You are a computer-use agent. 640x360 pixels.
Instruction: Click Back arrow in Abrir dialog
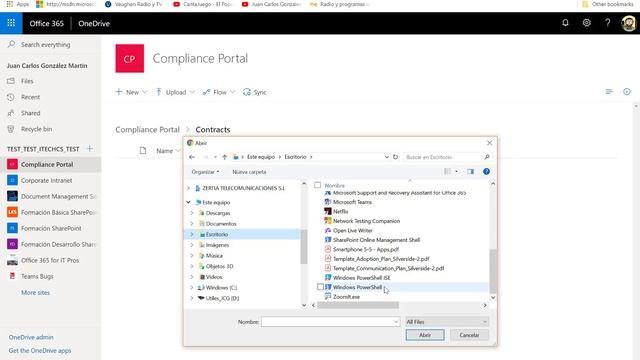[192, 157]
